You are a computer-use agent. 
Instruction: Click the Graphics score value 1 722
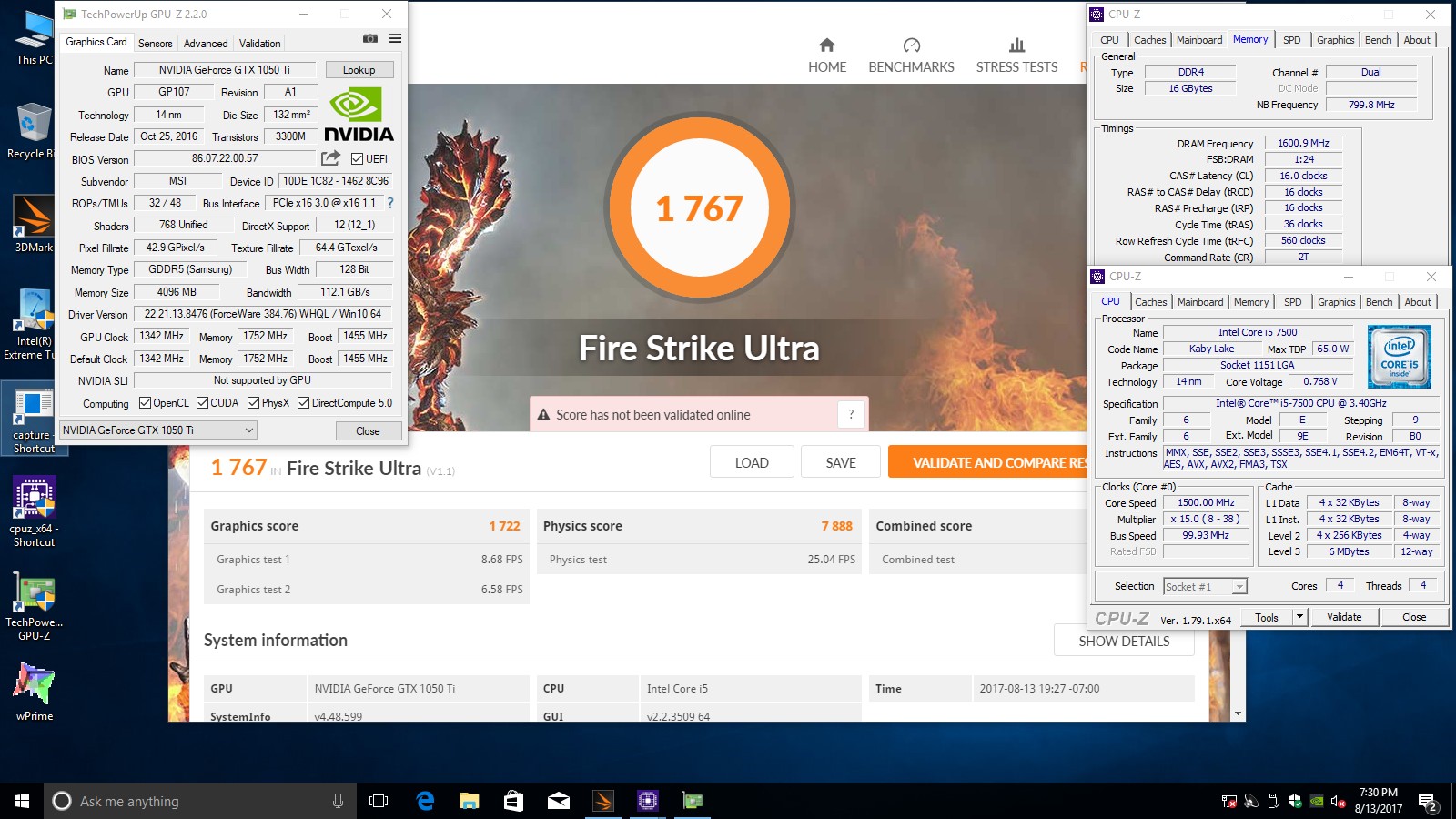[x=504, y=526]
